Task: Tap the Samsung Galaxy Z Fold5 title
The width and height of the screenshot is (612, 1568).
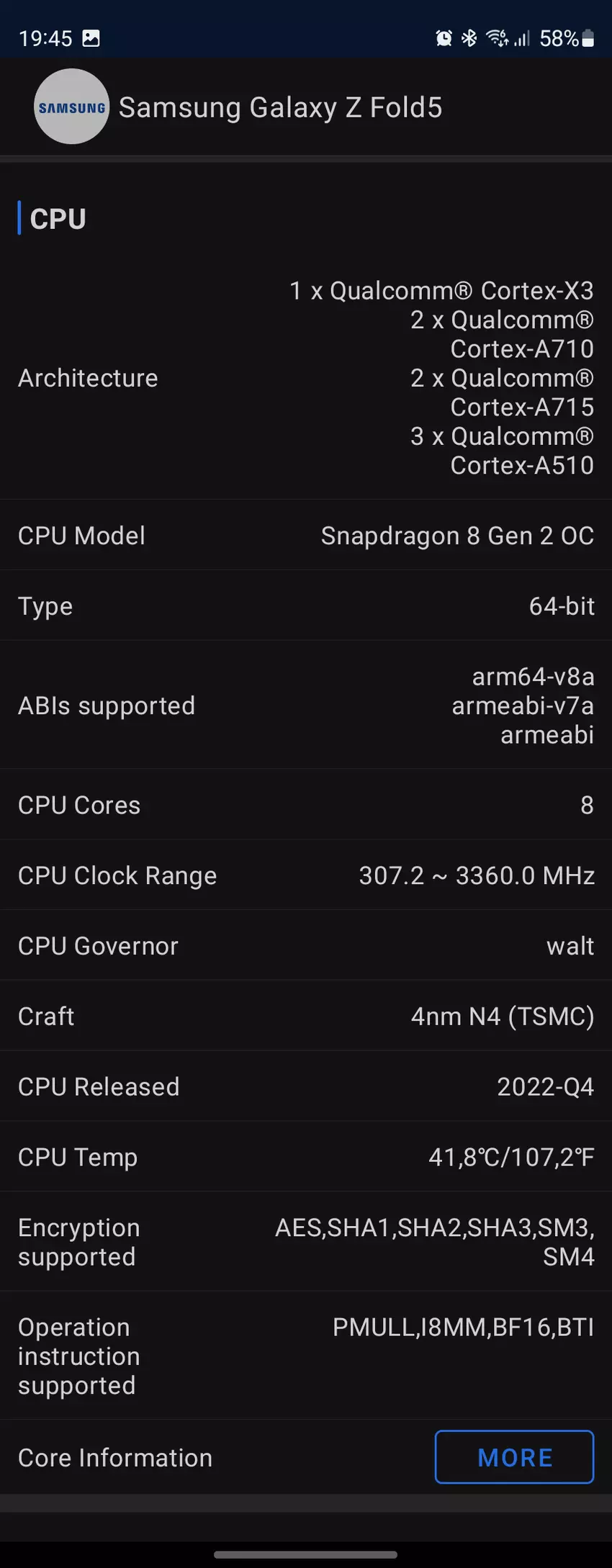Action: 280,108
